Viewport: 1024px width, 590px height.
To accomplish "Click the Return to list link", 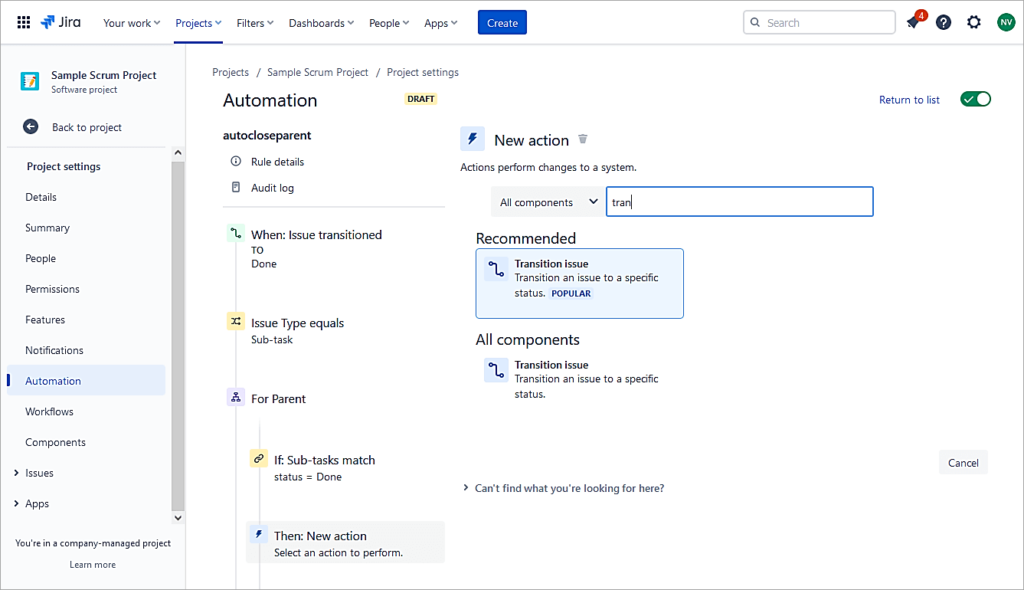I will [x=909, y=100].
